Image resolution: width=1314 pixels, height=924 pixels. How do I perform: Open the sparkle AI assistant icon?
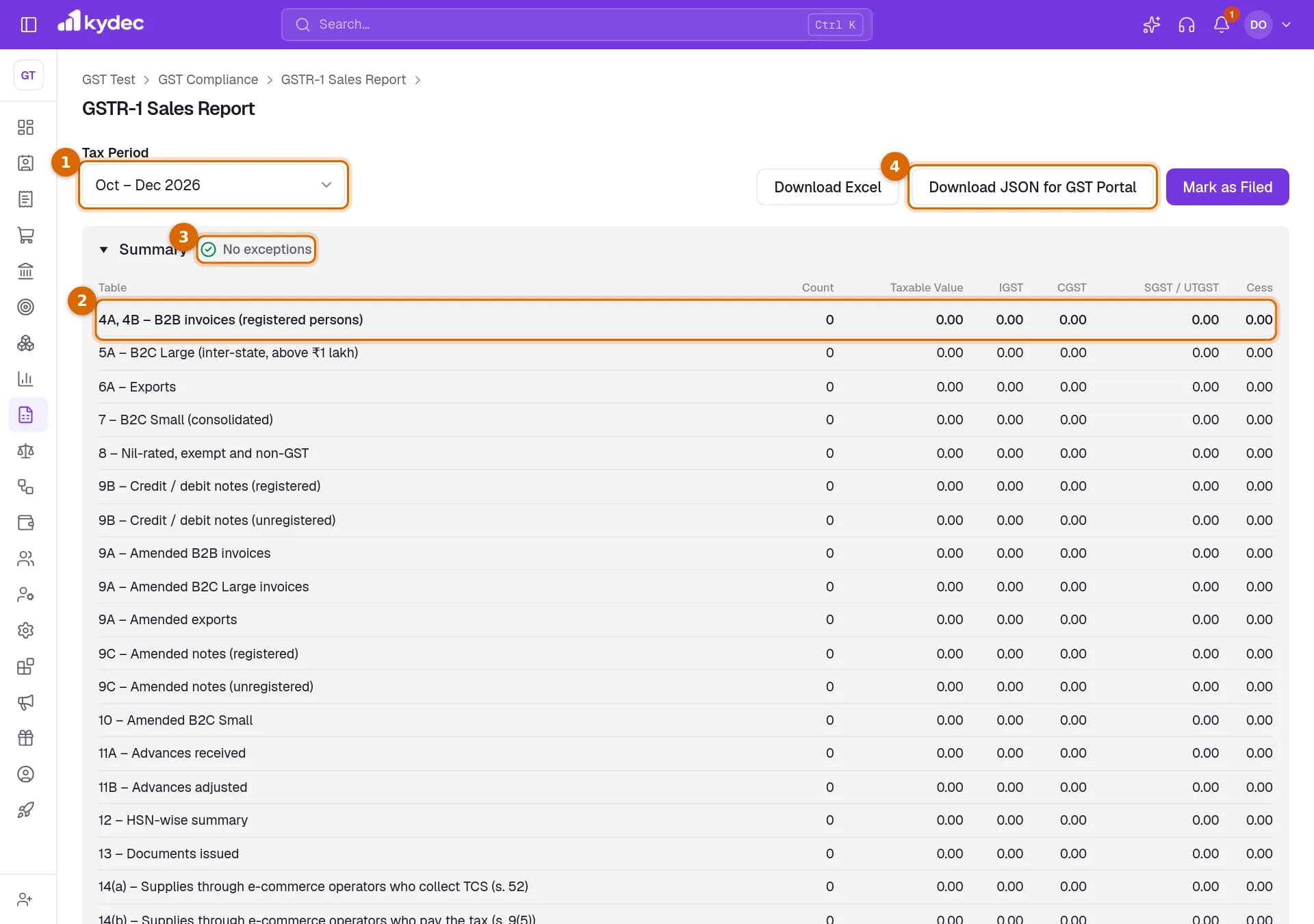(x=1151, y=25)
